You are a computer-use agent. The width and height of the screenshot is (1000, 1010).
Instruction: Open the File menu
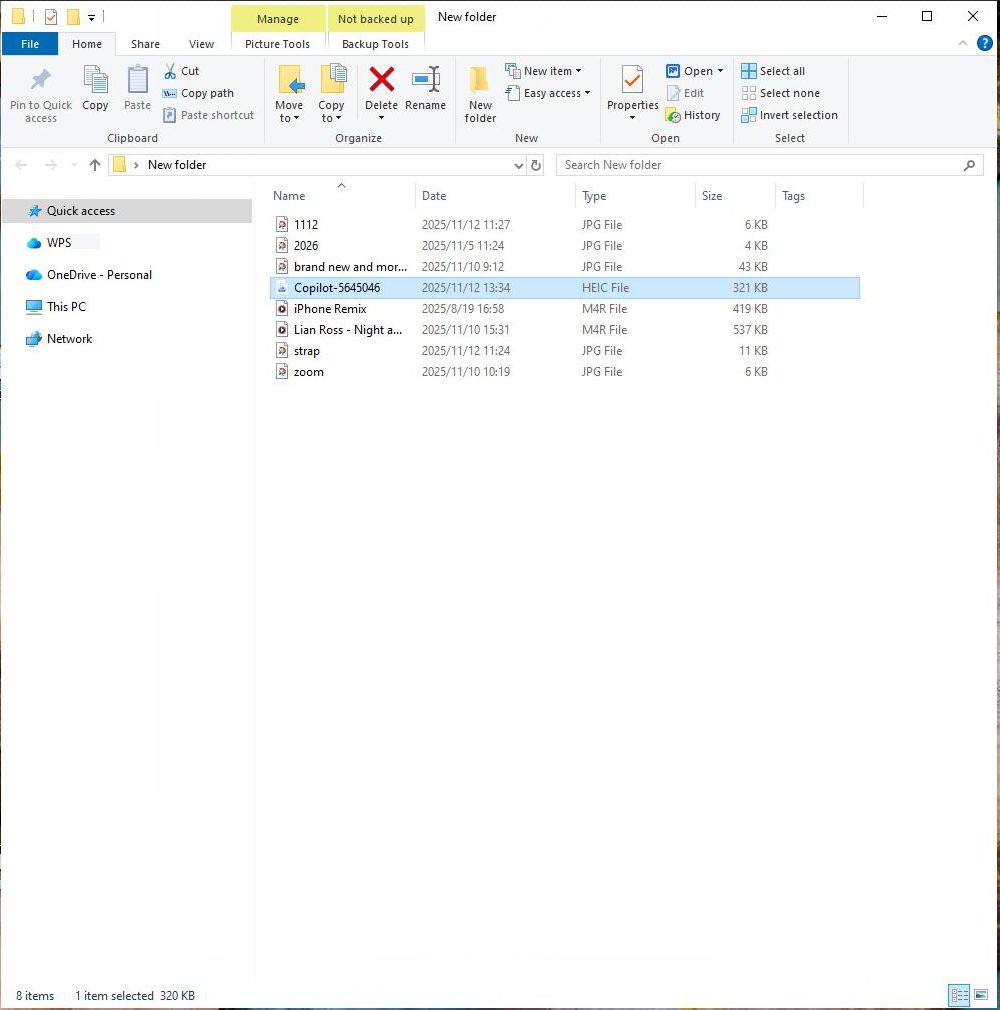pos(30,44)
